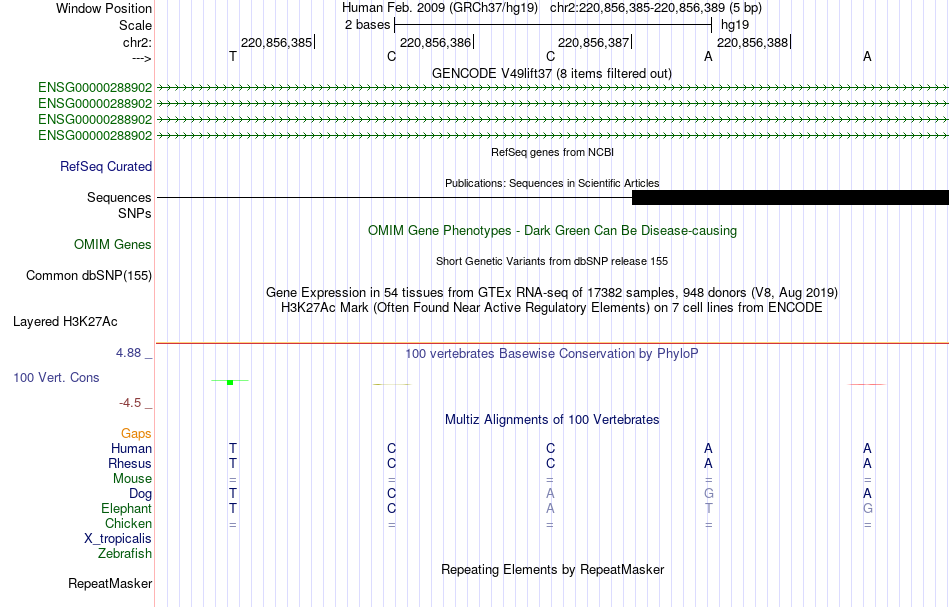Click the -4.5 PhyloP lower scale value

click(130, 403)
